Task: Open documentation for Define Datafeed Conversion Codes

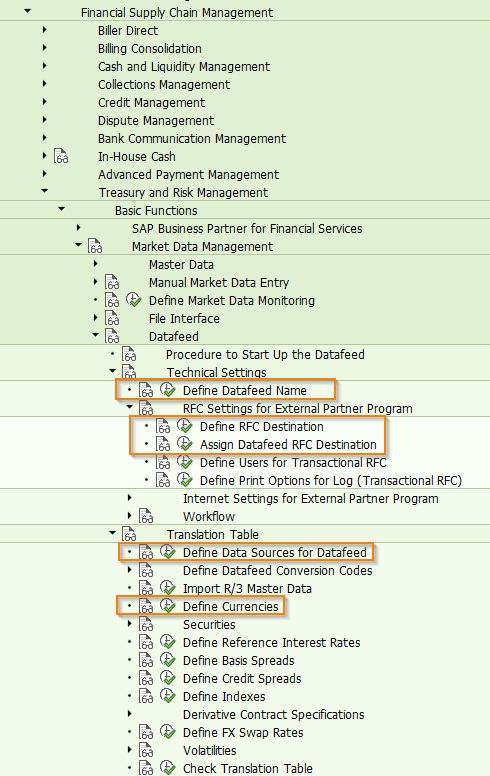Action: click(x=146, y=571)
